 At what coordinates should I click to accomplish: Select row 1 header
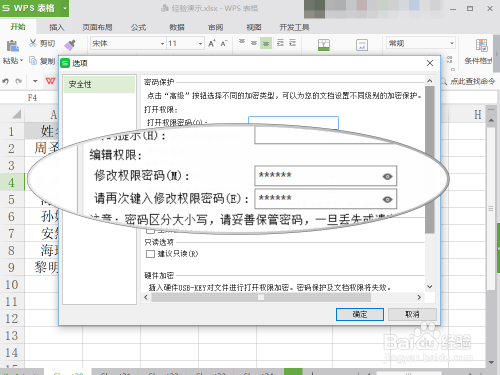tap(12, 131)
